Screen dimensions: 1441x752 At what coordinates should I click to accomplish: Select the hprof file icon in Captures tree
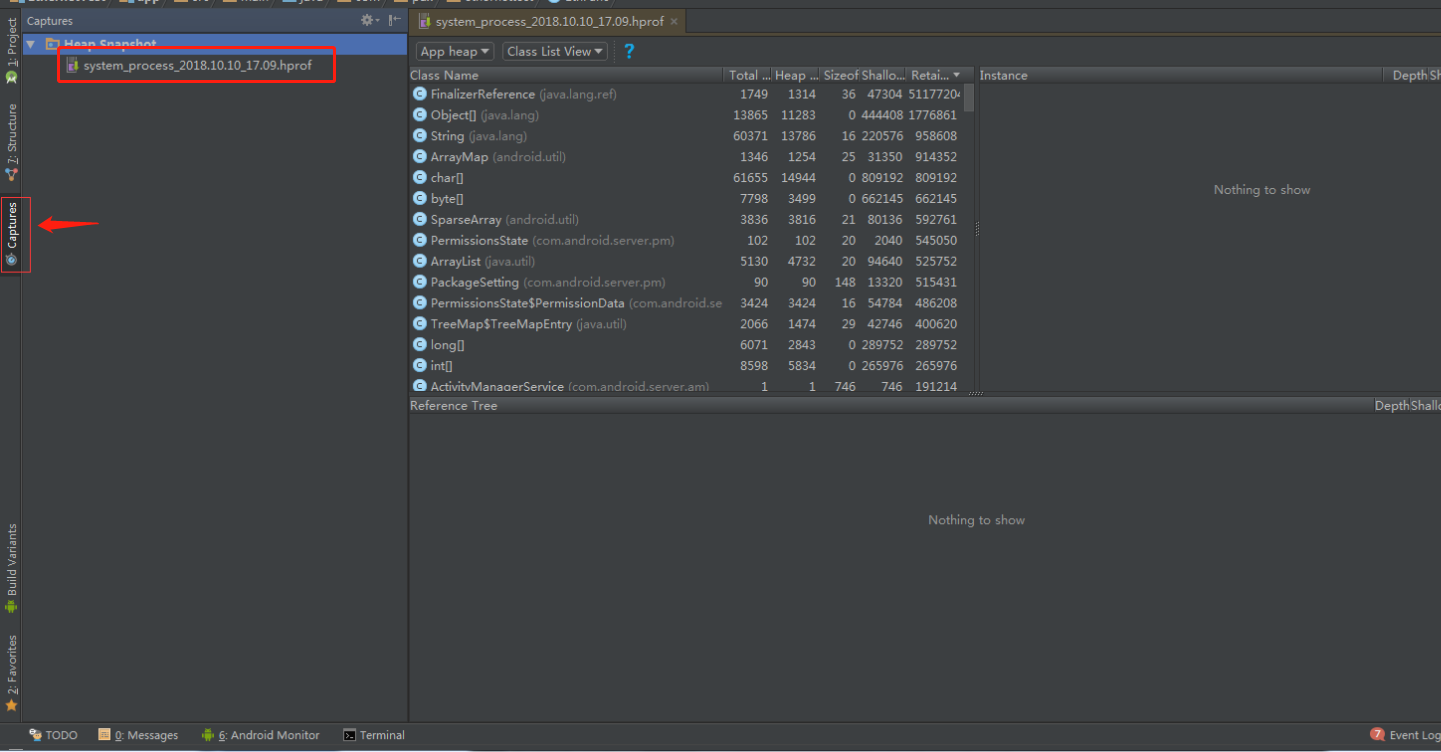click(72, 65)
